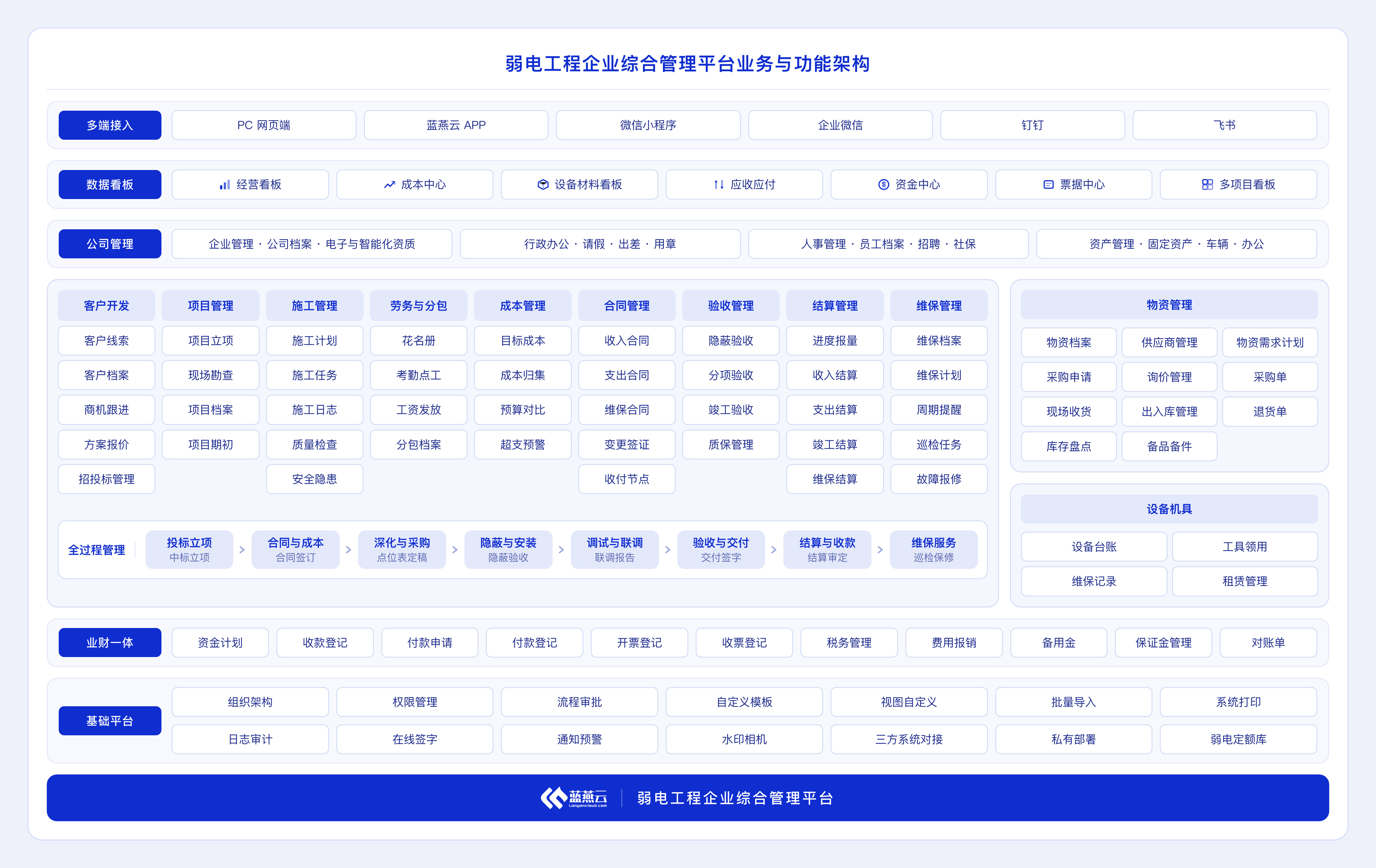Image resolution: width=1376 pixels, height=868 pixels.
Task: Open the 蓝燕云 APP box
Action: coord(456,125)
